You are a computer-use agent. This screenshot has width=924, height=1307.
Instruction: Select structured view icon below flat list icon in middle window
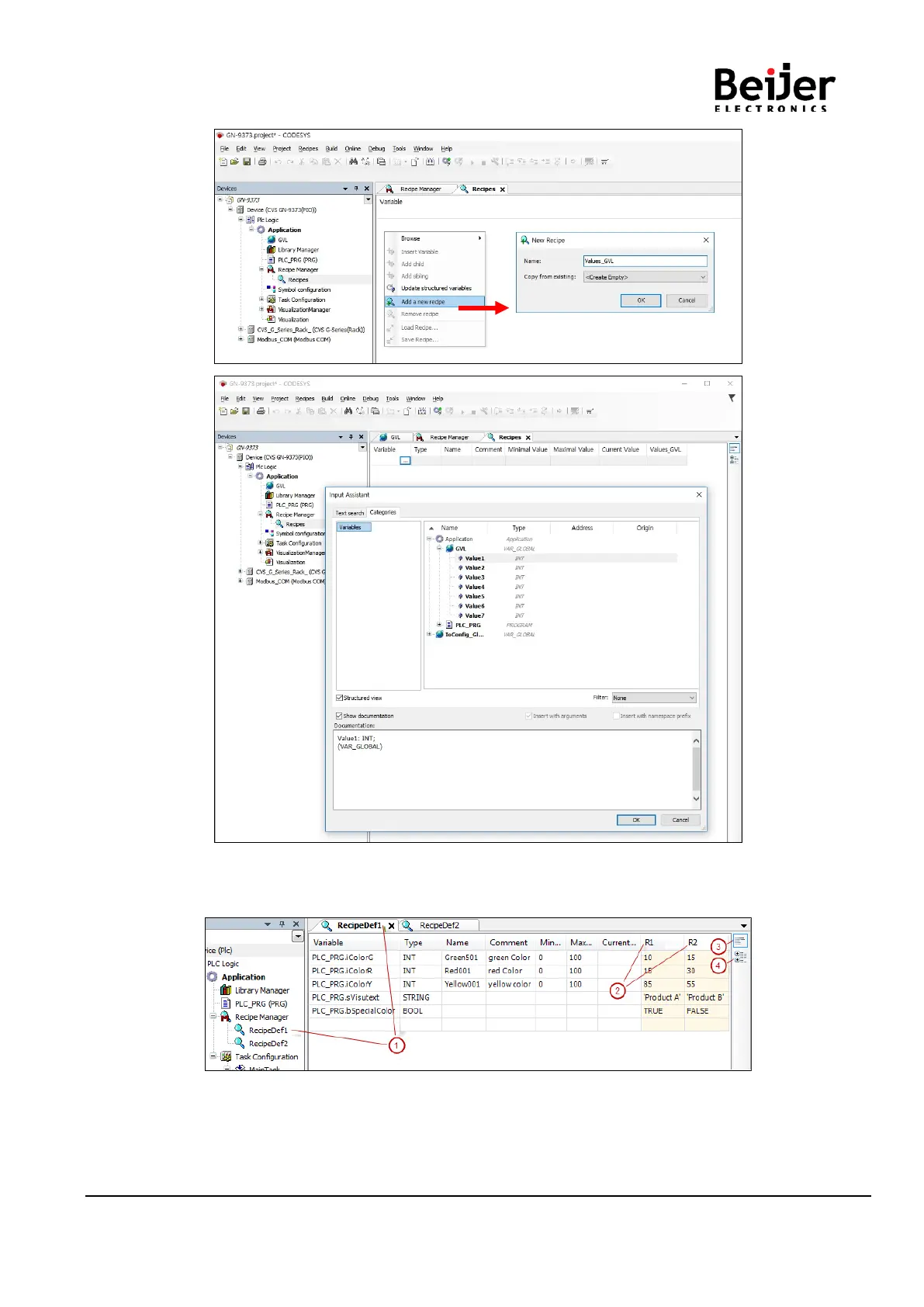click(734, 459)
